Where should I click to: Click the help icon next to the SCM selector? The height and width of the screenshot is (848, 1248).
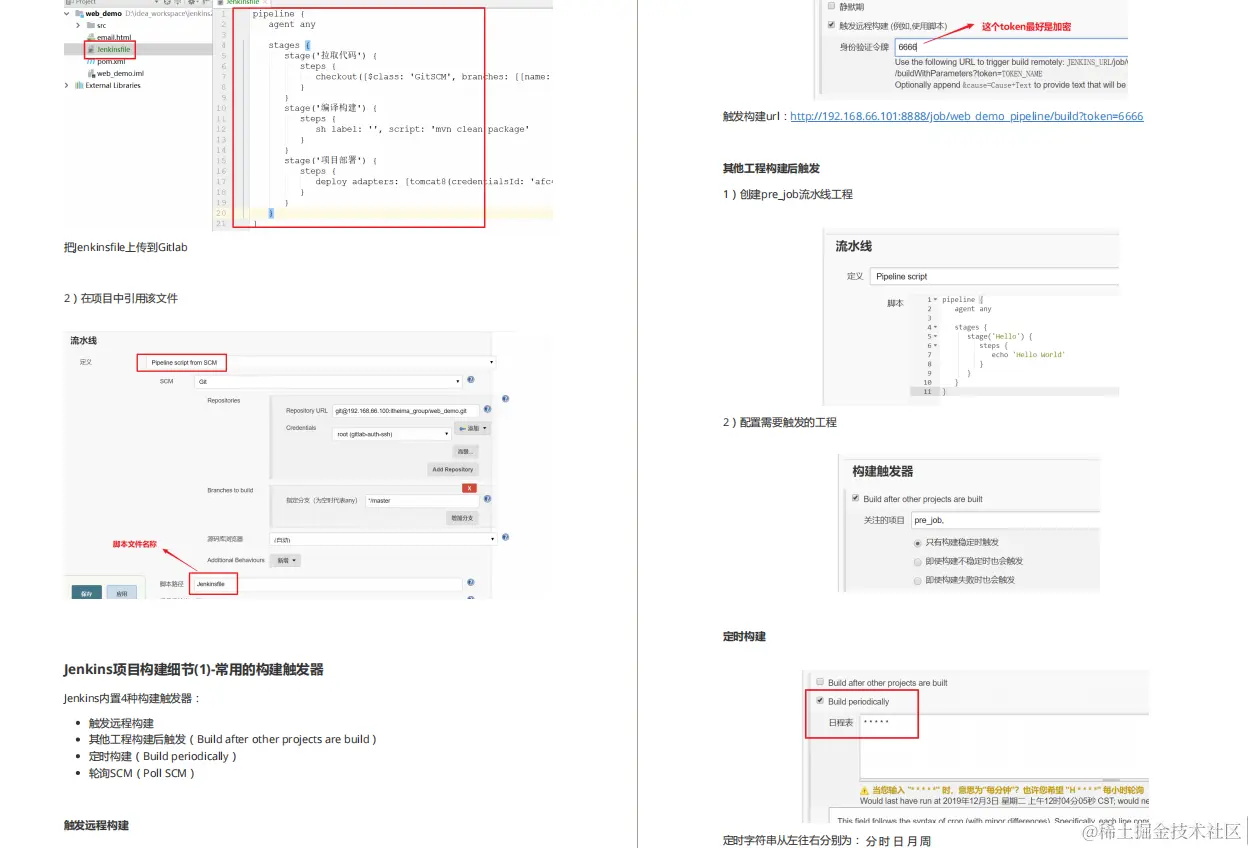pos(470,381)
